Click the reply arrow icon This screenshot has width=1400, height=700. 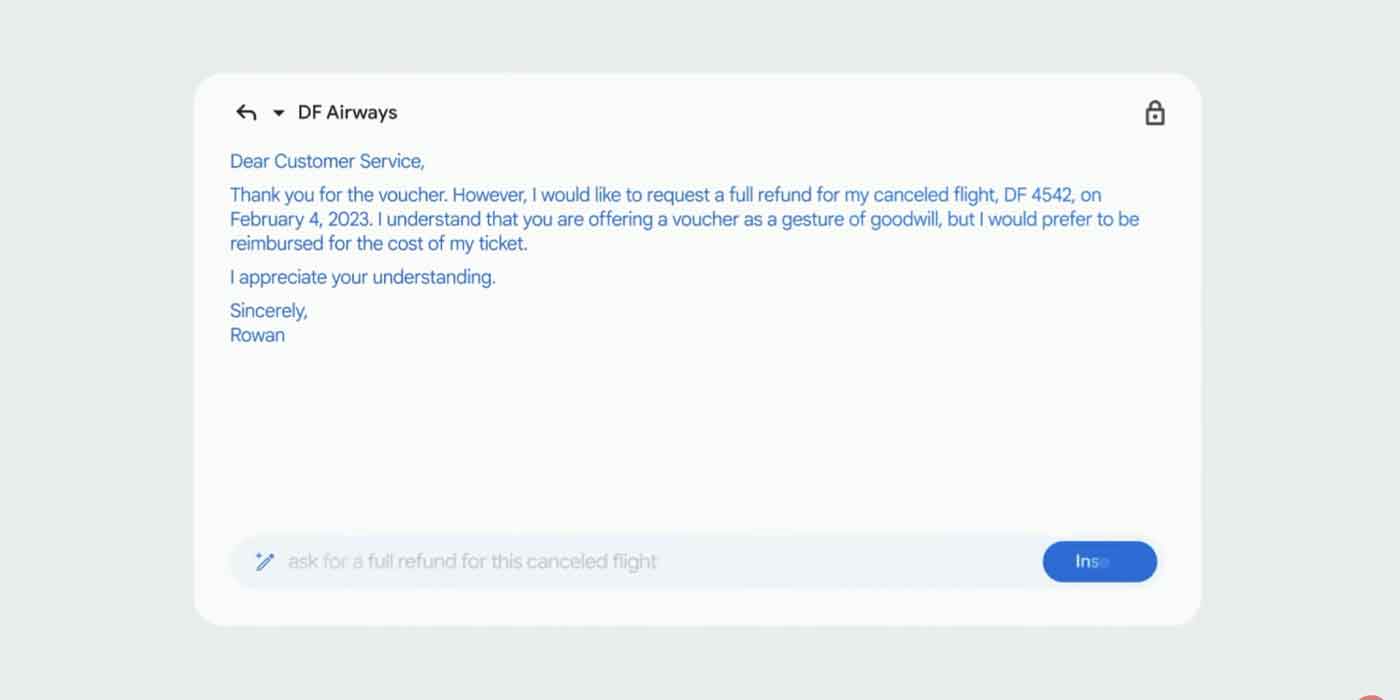tap(246, 113)
